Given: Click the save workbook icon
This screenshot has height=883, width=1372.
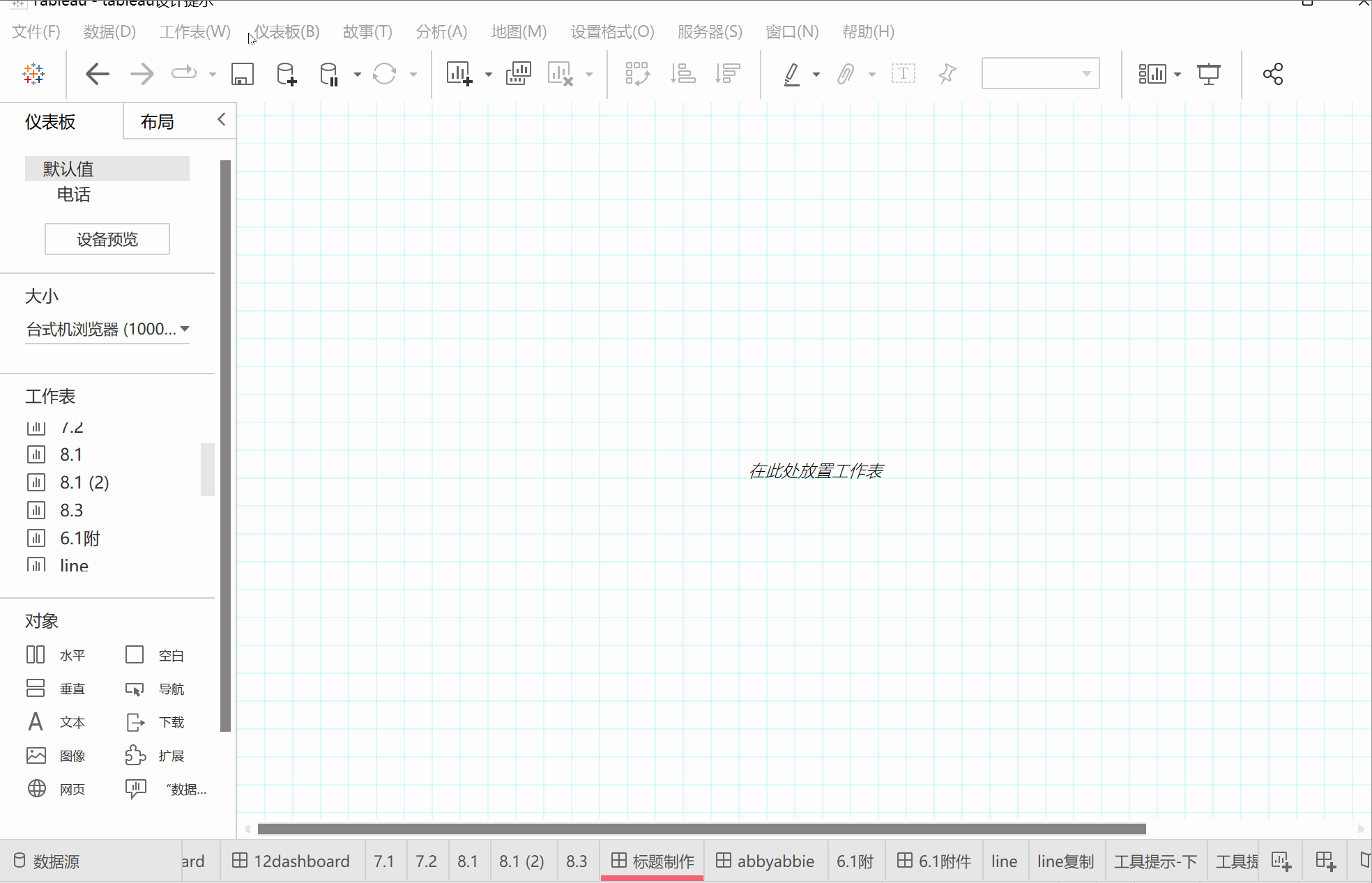Looking at the screenshot, I should pyautogui.click(x=242, y=74).
